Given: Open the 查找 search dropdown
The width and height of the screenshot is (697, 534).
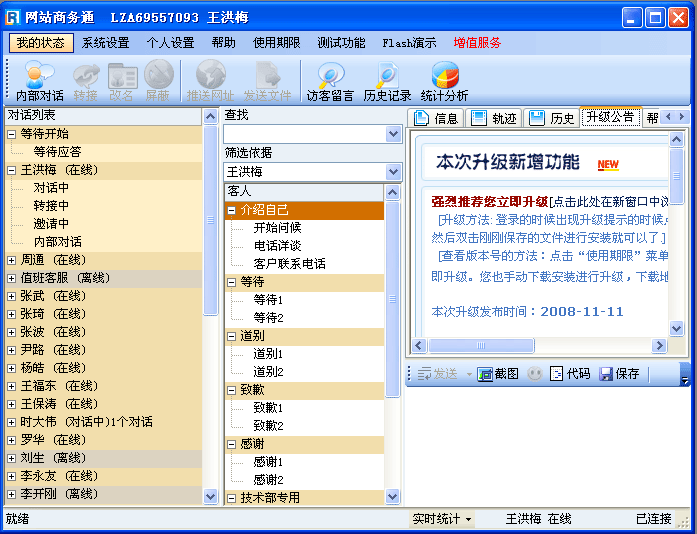Looking at the screenshot, I should tap(393, 134).
